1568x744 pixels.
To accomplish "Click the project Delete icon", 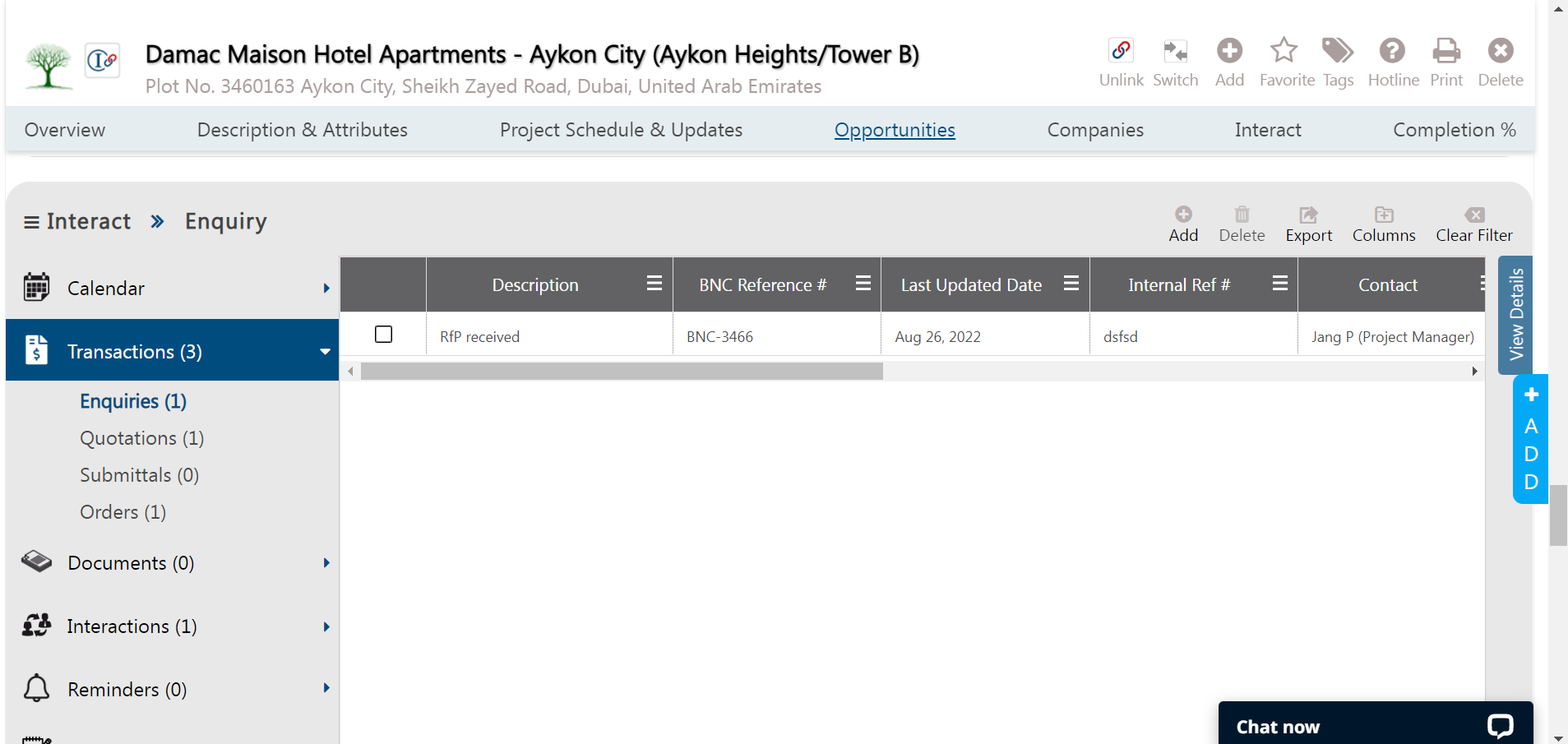I will point(1501,51).
